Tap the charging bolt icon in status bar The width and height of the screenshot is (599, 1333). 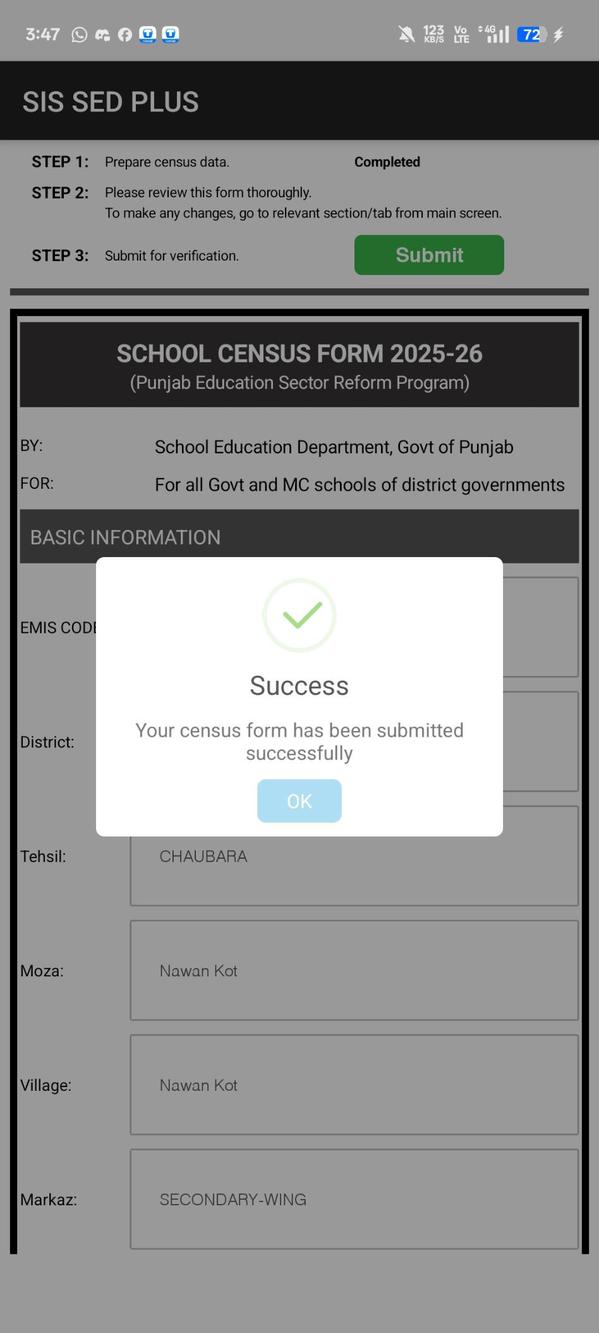pos(557,33)
